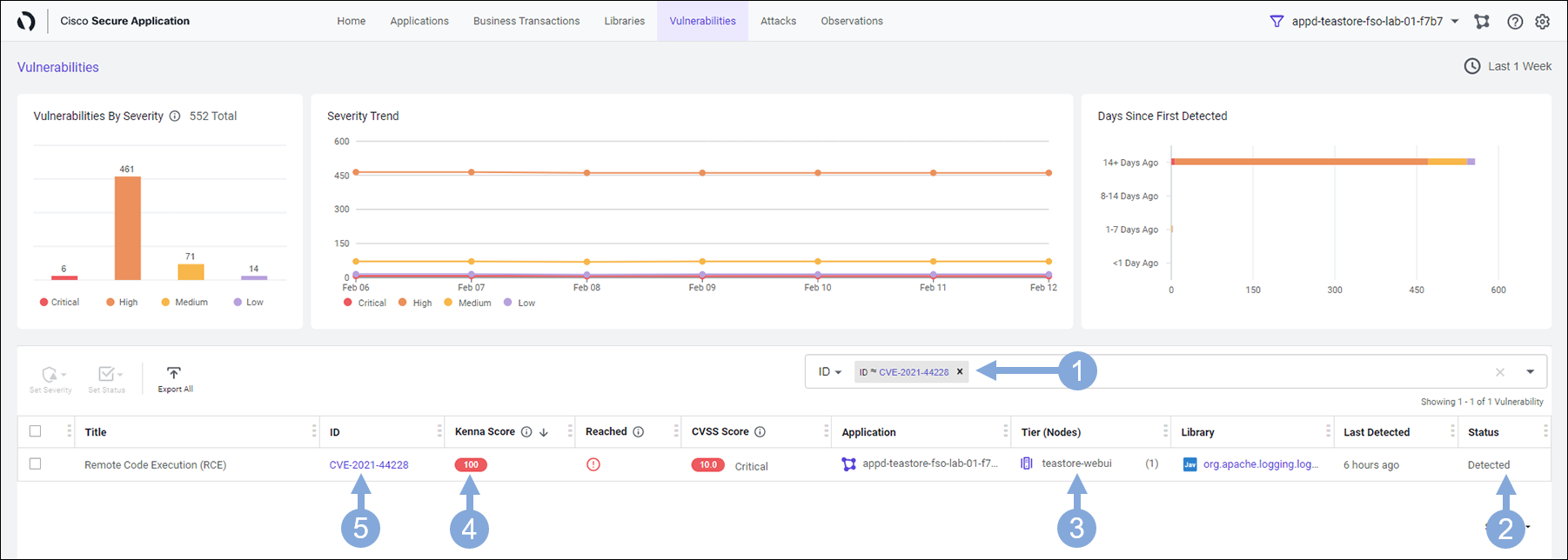The height and width of the screenshot is (560, 1568).
Task: Open the CVE-2021-44228 vulnerability link
Action: click(369, 465)
